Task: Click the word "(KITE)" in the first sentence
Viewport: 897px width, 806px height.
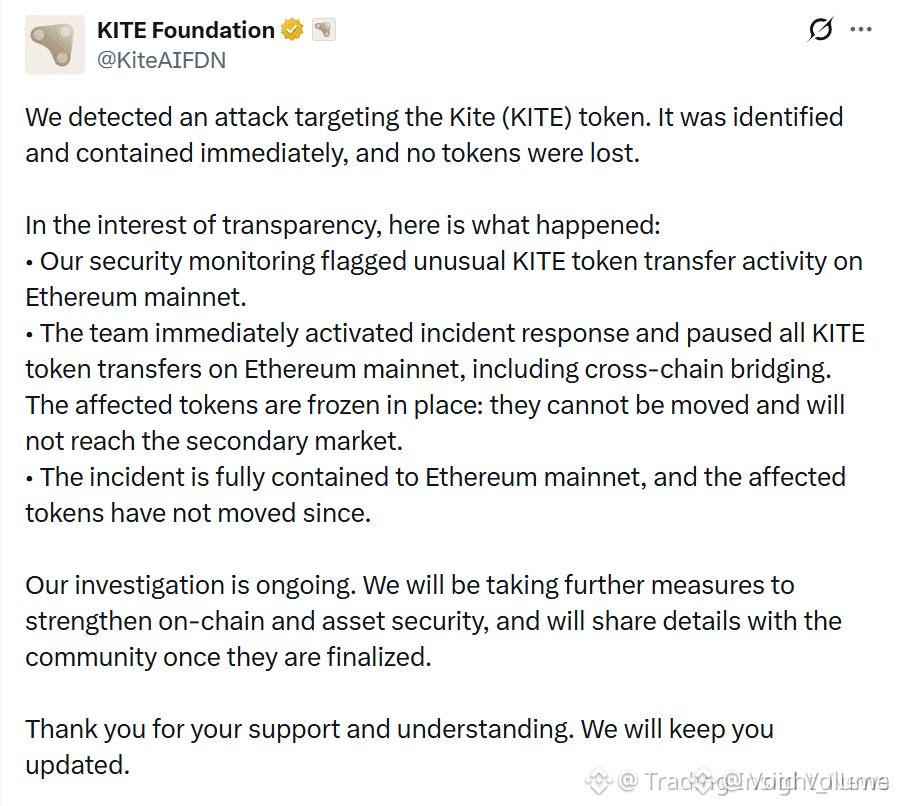Action: [537, 117]
